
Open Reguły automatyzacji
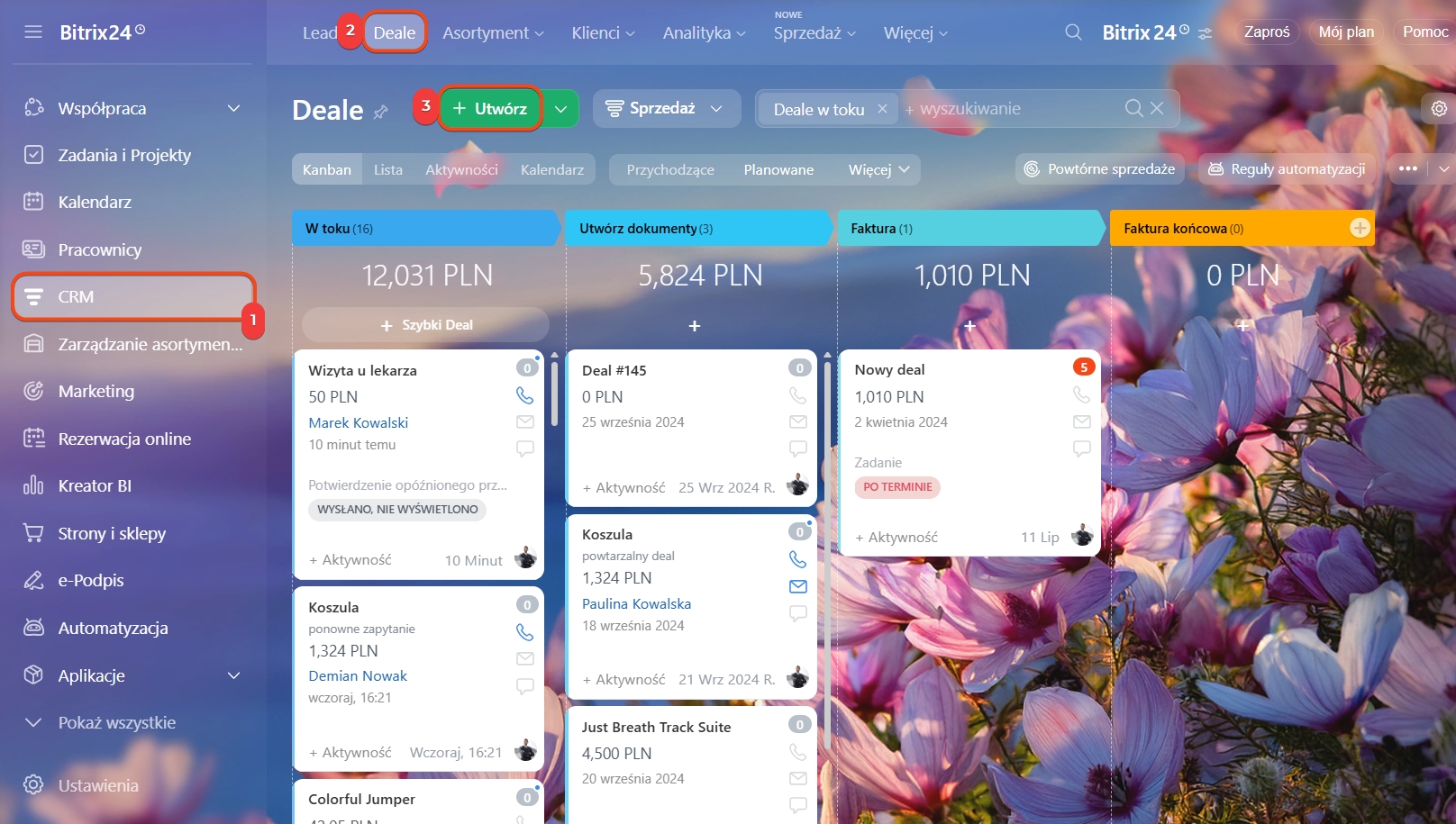[x=1287, y=168]
